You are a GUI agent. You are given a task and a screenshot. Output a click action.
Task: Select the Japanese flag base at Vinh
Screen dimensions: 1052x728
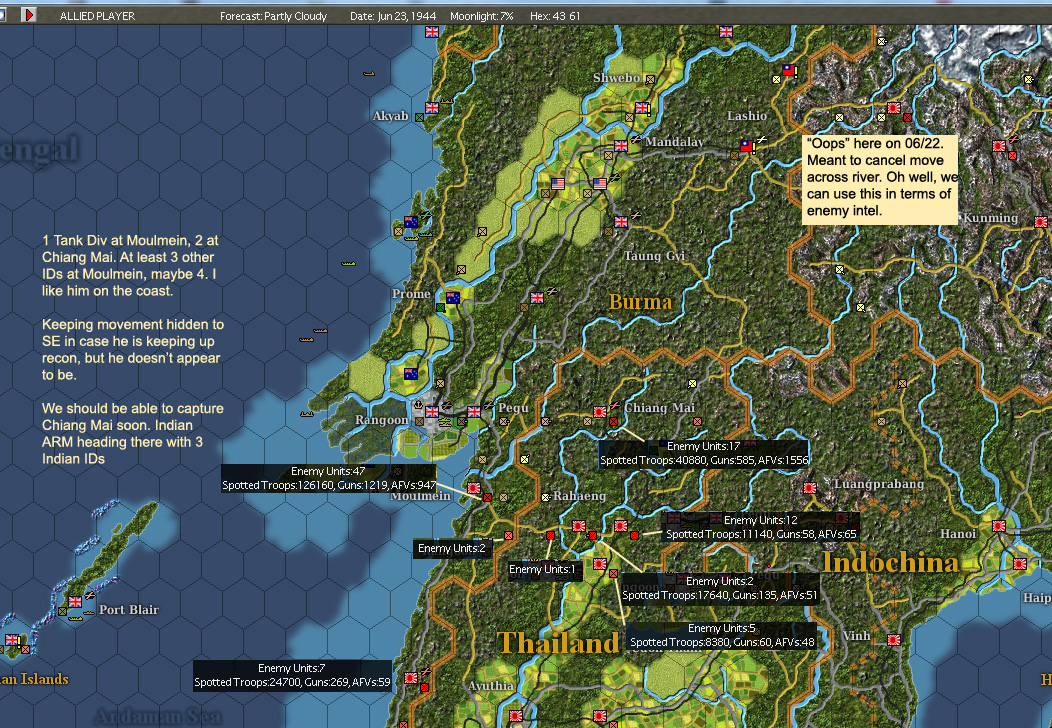point(894,640)
